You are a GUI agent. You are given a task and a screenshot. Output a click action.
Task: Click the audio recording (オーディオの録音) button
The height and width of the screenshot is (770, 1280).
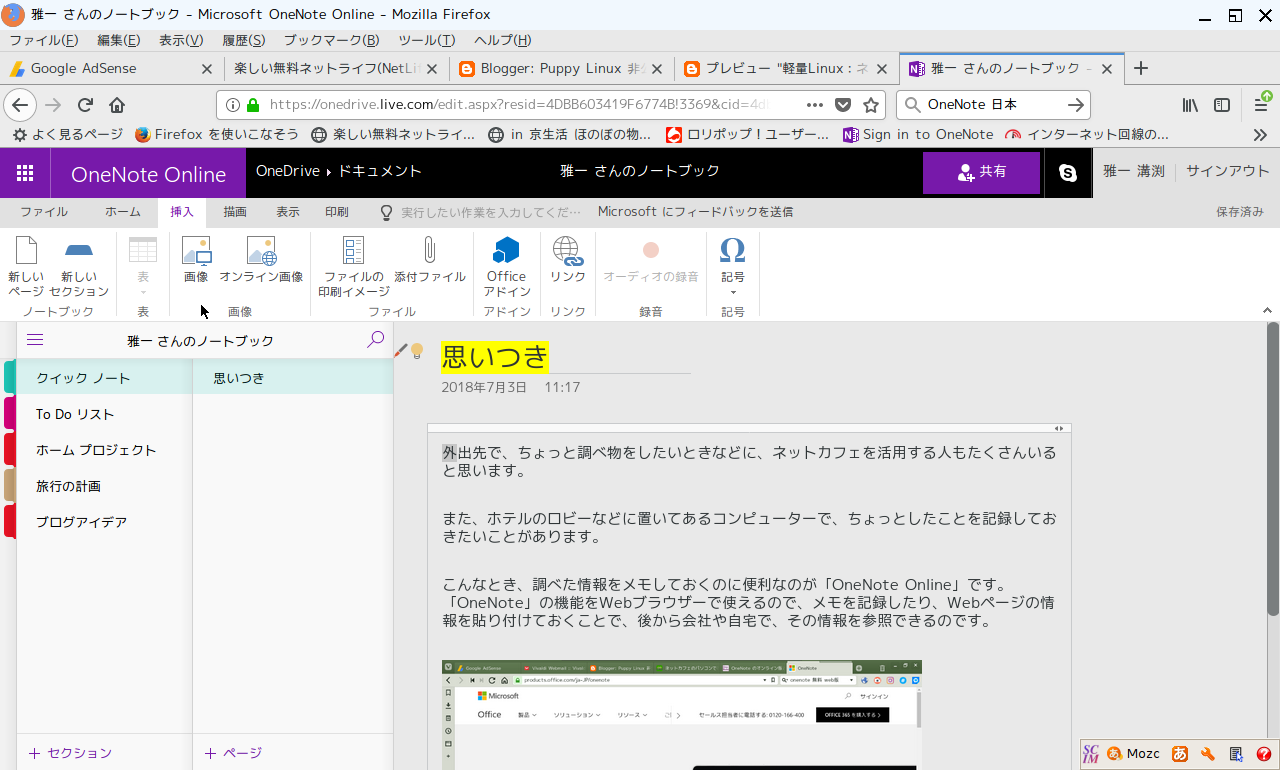(651, 261)
